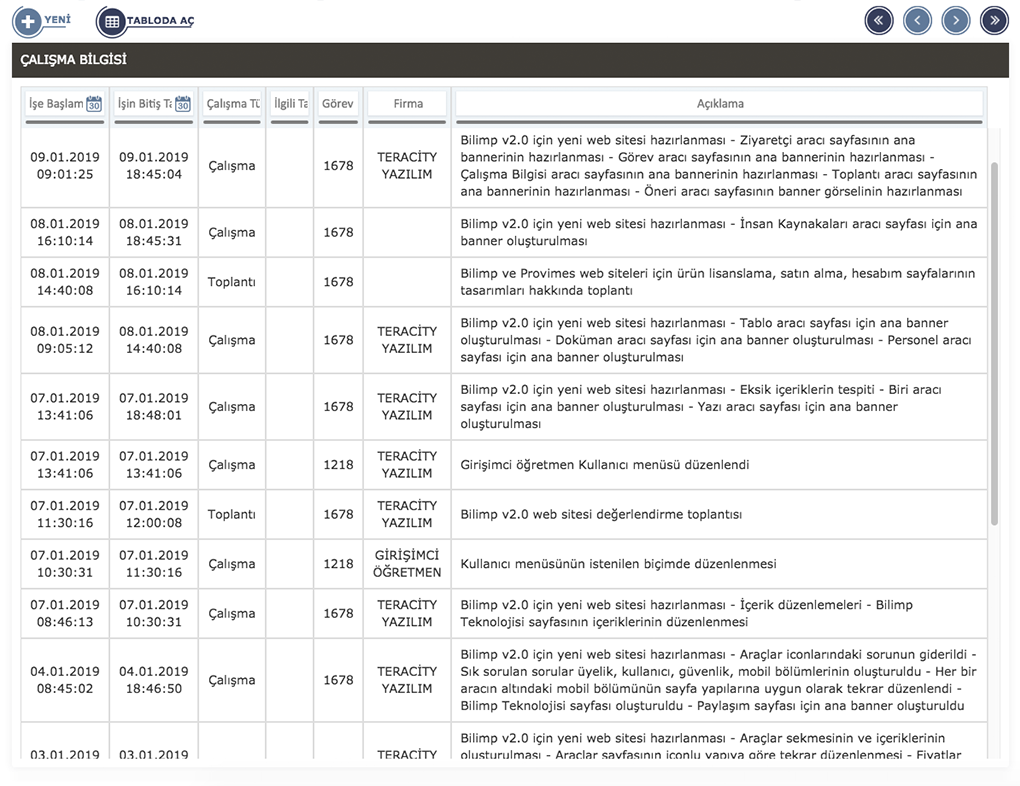Jump to first record with double-left arrow
The image size is (1020, 786).
[879, 20]
